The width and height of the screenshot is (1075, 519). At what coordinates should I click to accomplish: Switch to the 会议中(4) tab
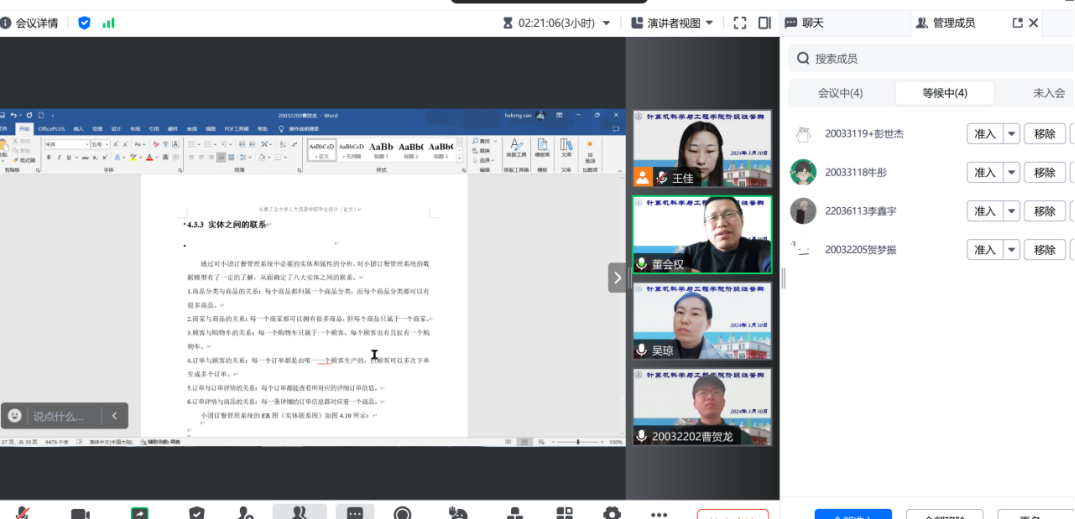click(x=840, y=93)
